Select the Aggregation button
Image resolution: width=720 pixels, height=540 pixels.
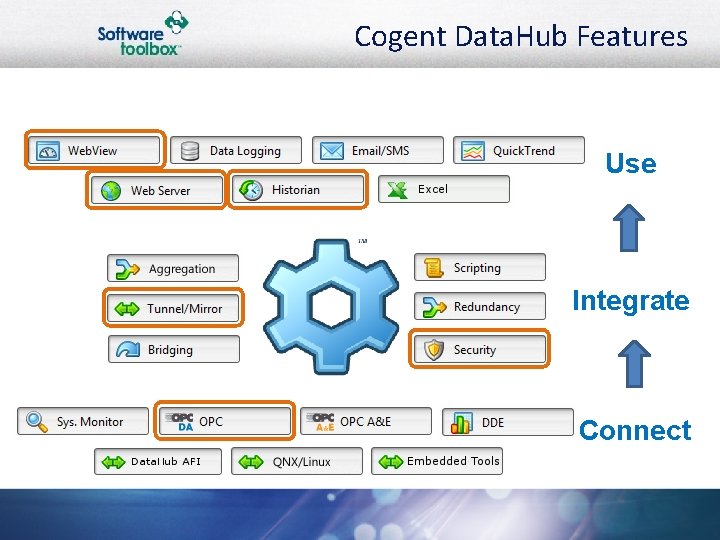[x=173, y=268]
